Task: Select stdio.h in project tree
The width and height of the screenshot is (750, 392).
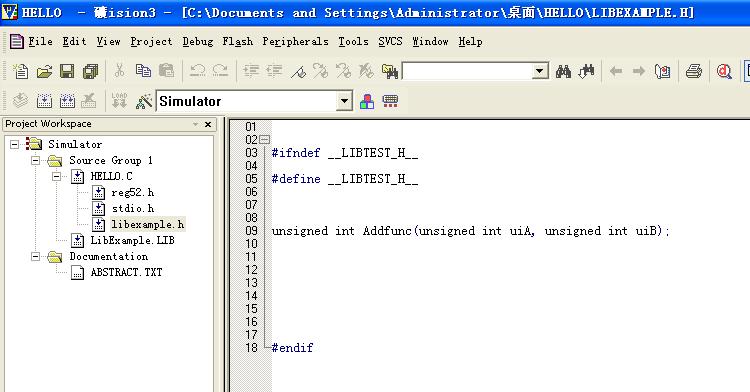Action: pos(132,208)
